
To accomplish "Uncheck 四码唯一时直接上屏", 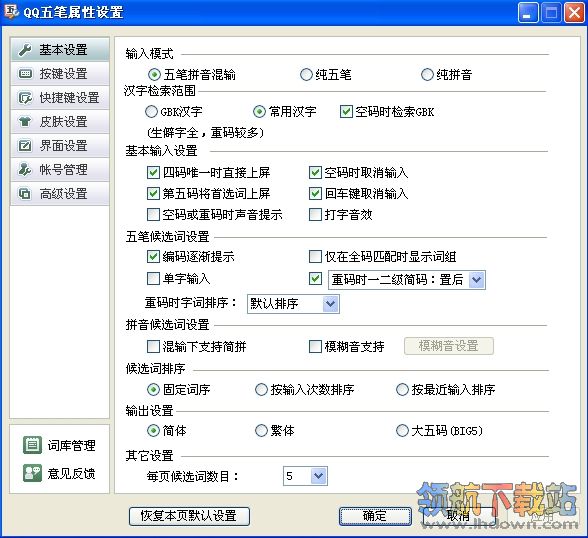I will [153, 172].
